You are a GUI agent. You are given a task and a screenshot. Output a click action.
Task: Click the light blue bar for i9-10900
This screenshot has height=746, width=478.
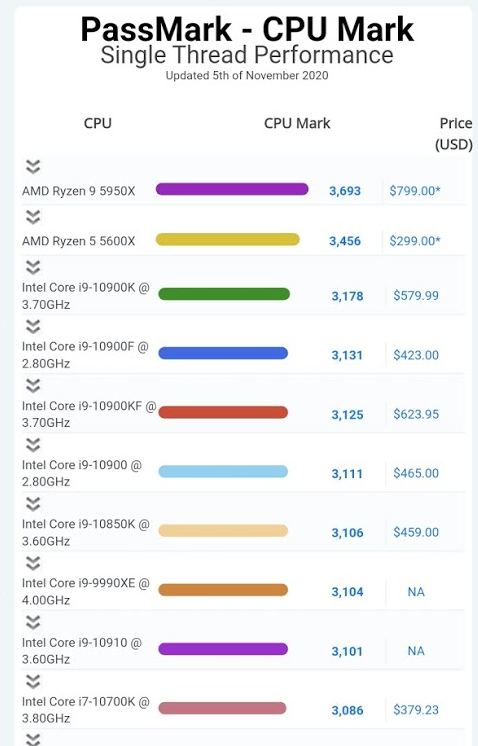pos(223,471)
